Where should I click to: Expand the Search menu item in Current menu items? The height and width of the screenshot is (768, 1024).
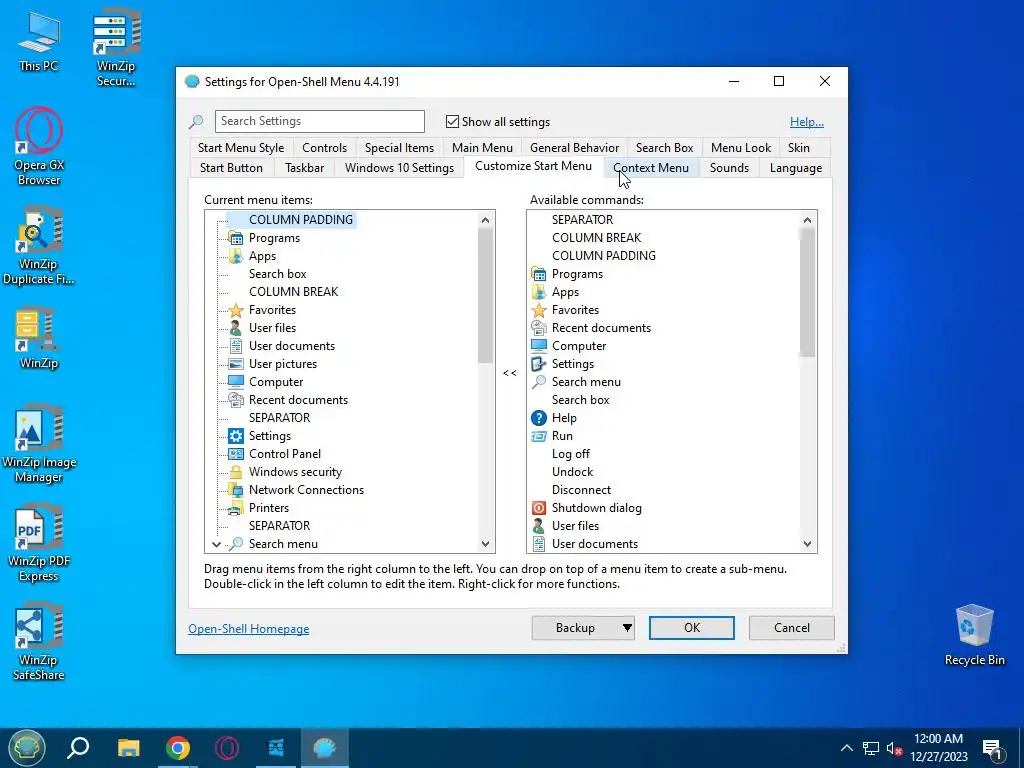(x=216, y=544)
